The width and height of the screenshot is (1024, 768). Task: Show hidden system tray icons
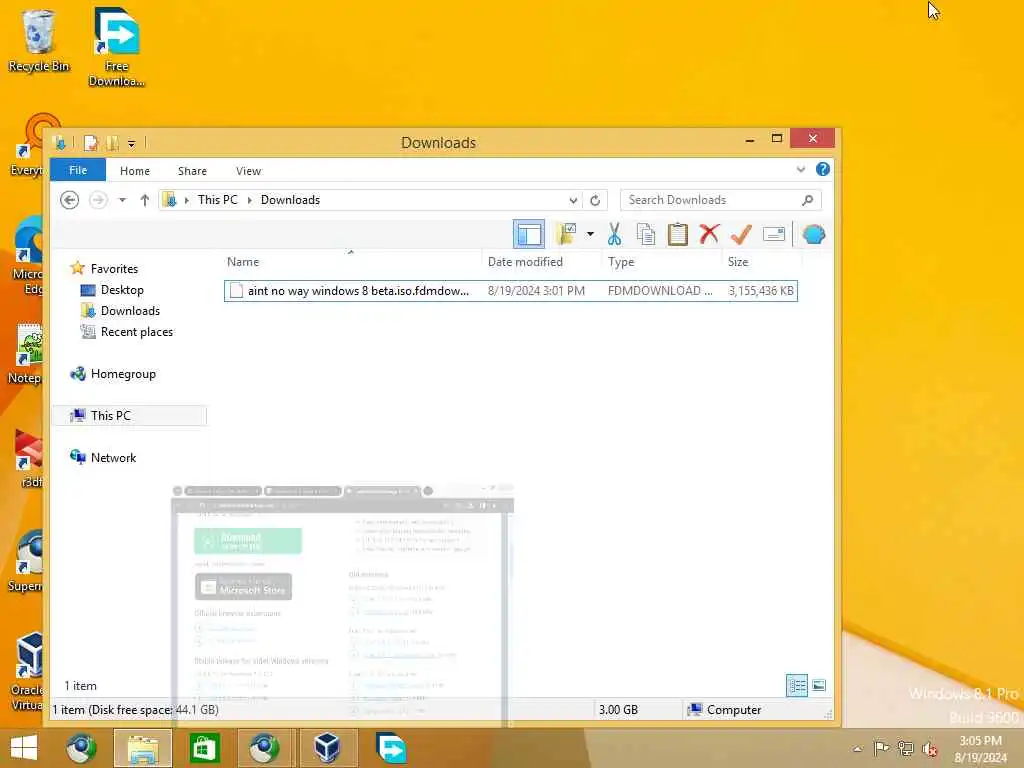click(857, 748)
